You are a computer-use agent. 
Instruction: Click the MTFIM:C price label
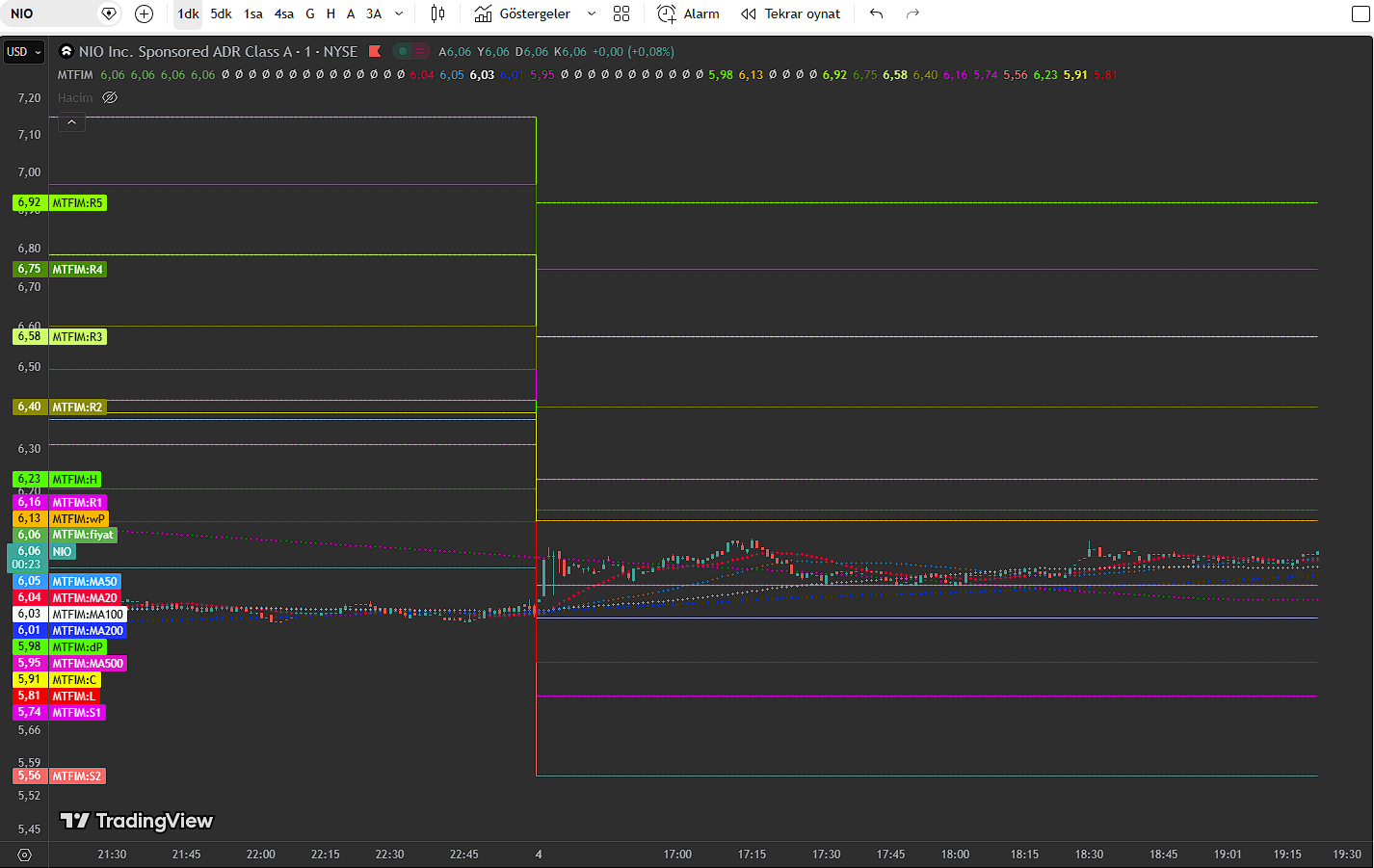coord(74,680)
